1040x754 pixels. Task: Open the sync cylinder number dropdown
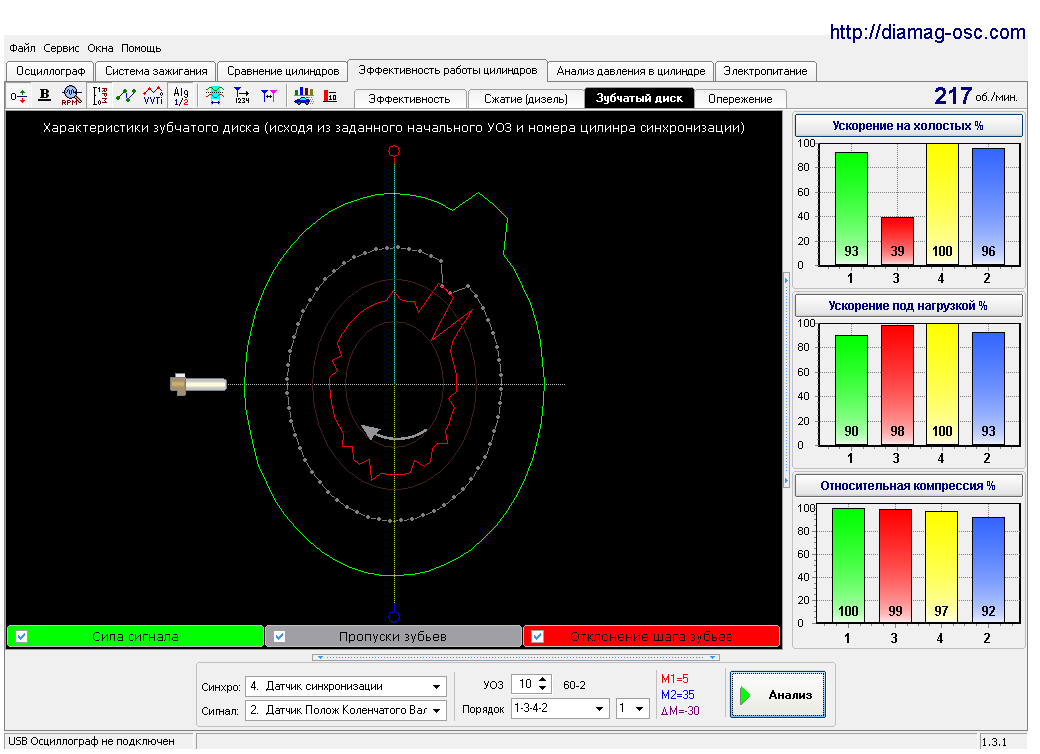[639, 709]
